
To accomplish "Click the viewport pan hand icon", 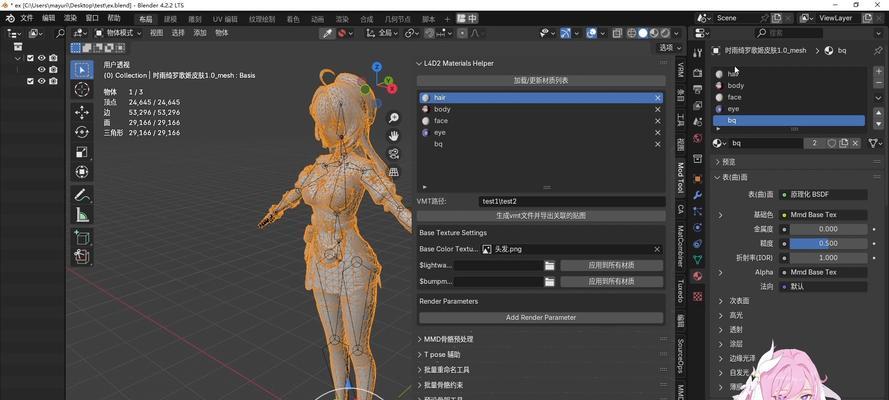I will pyautogui.click(x=393, y=136).
